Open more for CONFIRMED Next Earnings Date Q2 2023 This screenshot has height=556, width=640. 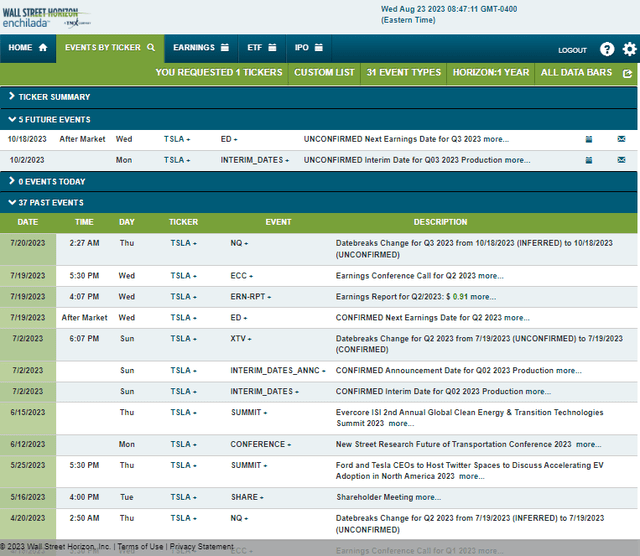517,318
